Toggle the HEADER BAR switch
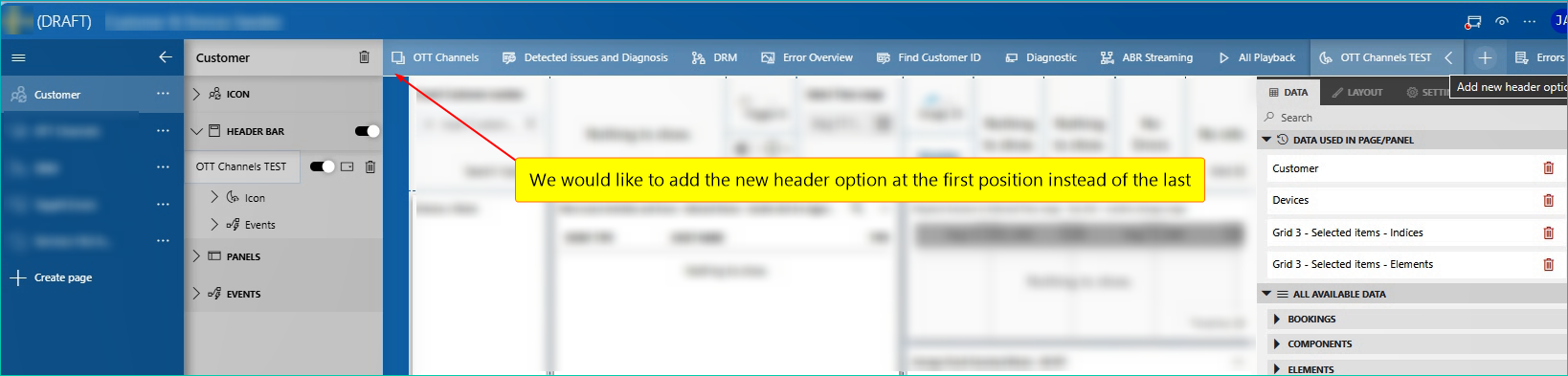Image resolution: width=1568 pixels, height=376 pixels. pyautogui.click(x=367, y=131)
